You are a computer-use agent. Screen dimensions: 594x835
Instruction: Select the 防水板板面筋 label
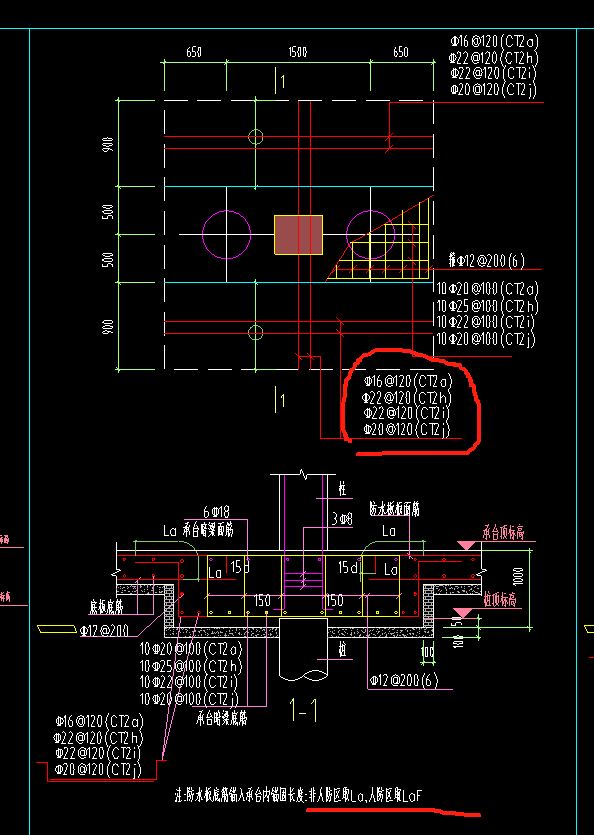click(x=394, y=509)
